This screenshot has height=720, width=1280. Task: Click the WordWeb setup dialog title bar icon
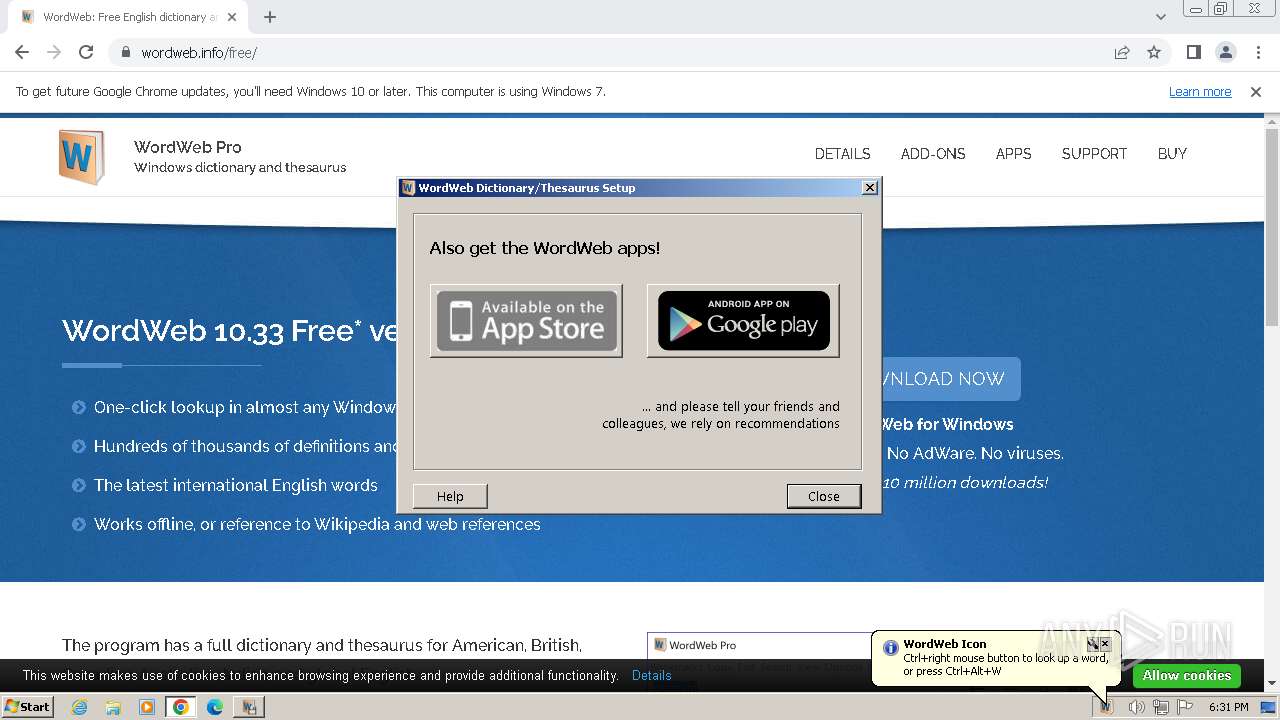point(408,187)
